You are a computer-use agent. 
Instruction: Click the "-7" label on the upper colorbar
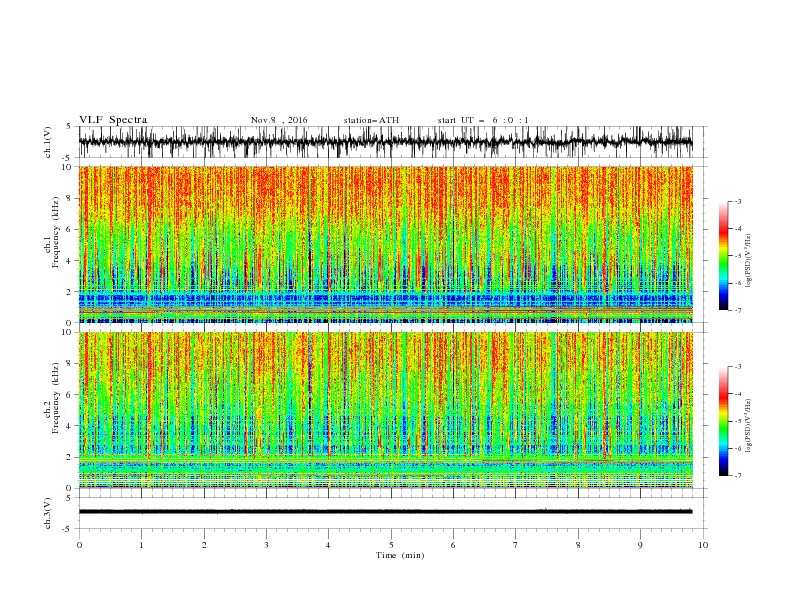click(x=737, y=310)
